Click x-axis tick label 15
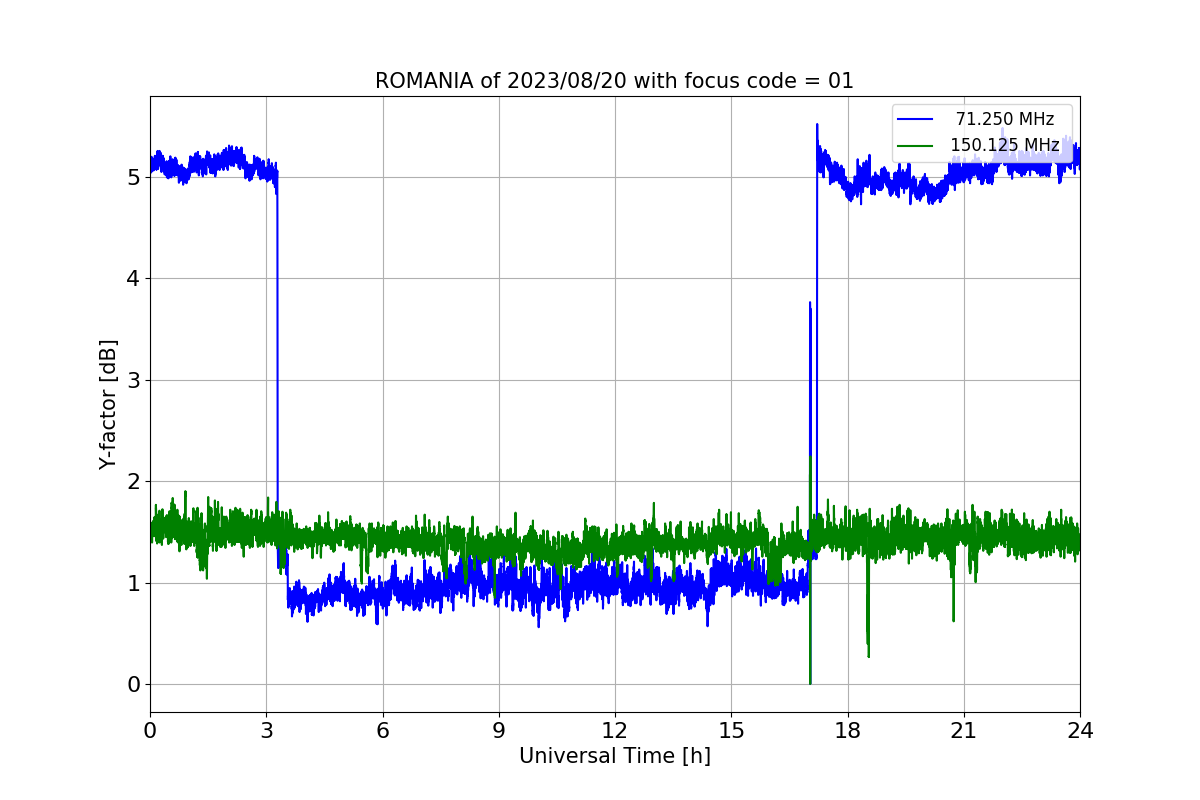Viewport: 1200px width, 800px height. (x=731, y=730)
